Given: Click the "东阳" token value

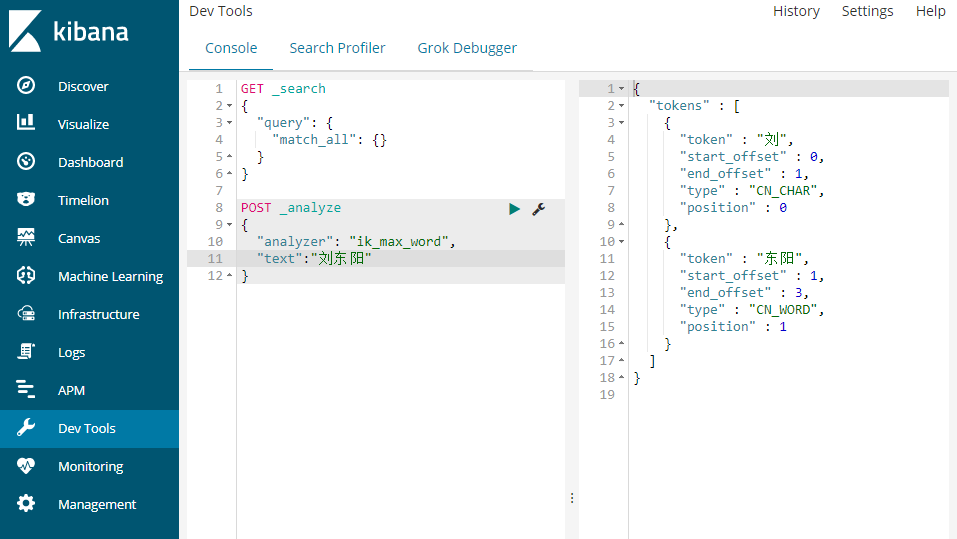Looking at the screenshot, I should tap(779, 259).
